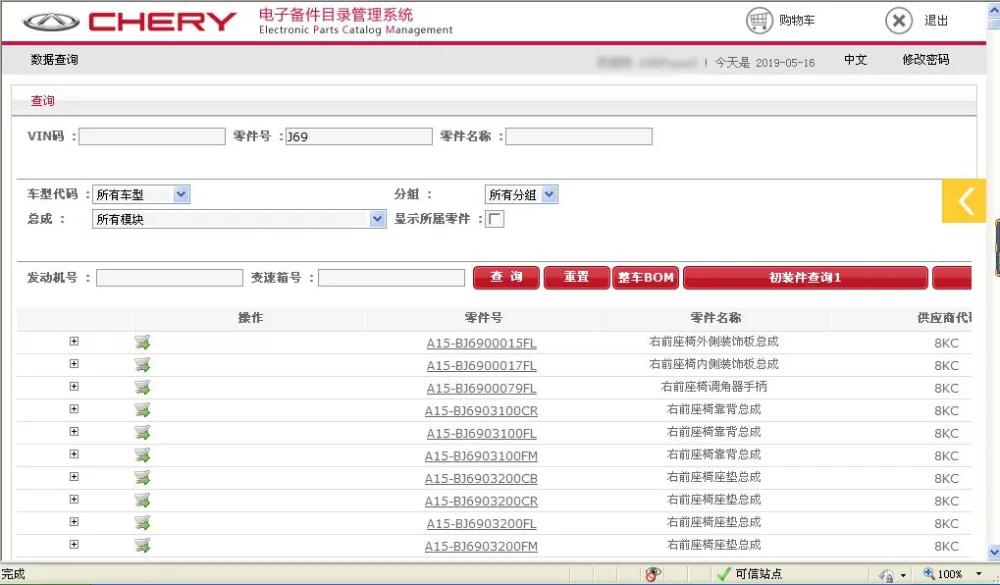This screenshot has height=585, width=1000.
Task: Open part link A15-BJ6903200FM
Action: point(482,547)
